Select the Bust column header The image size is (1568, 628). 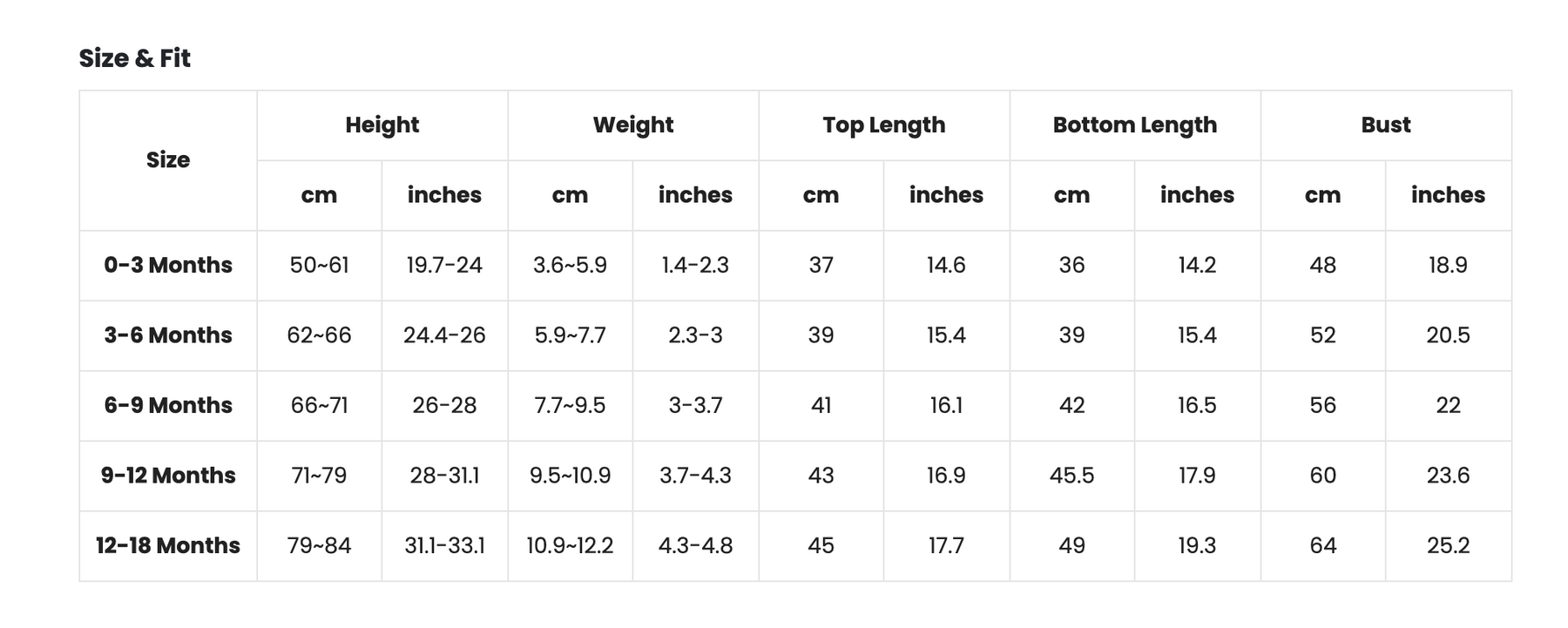(x=1386, y=125)
